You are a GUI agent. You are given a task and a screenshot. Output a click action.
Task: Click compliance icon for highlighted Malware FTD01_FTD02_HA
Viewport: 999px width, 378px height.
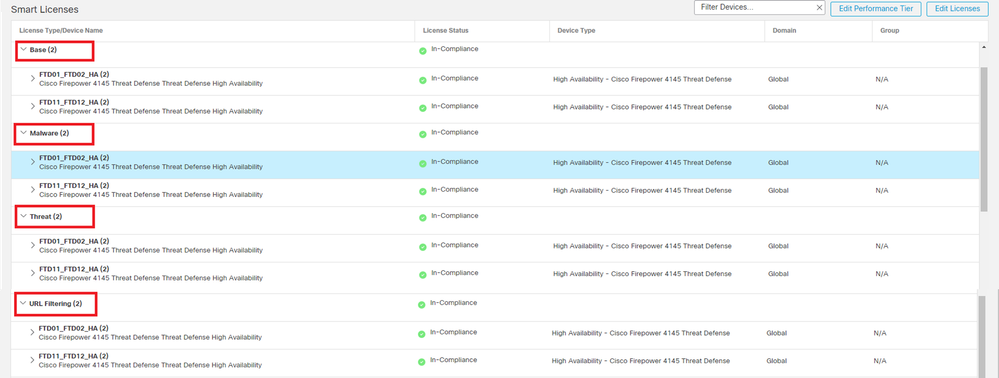pyautogui.click(x=422, y=164)
